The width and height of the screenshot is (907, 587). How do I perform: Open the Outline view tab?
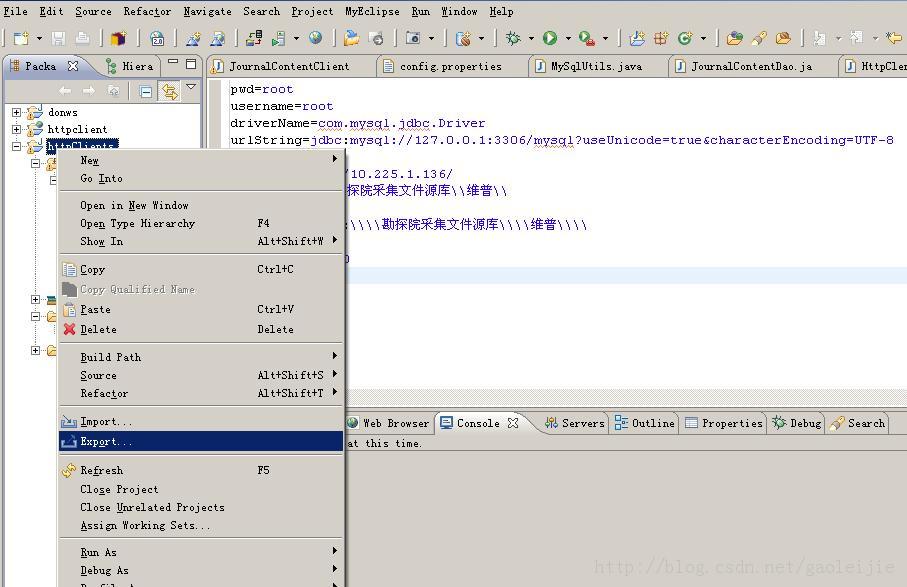(645, 423)
